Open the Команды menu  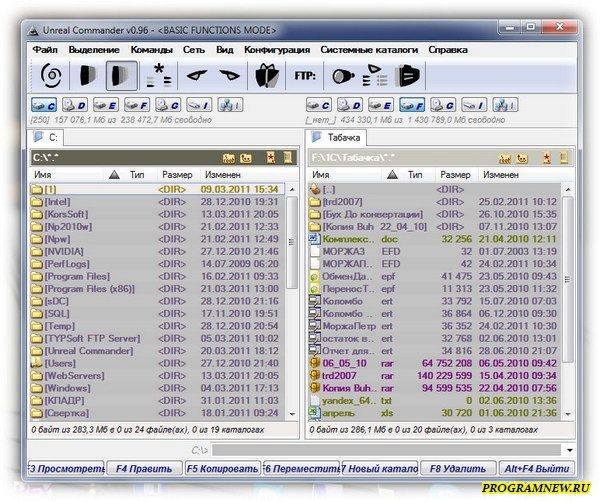(152, 50)
